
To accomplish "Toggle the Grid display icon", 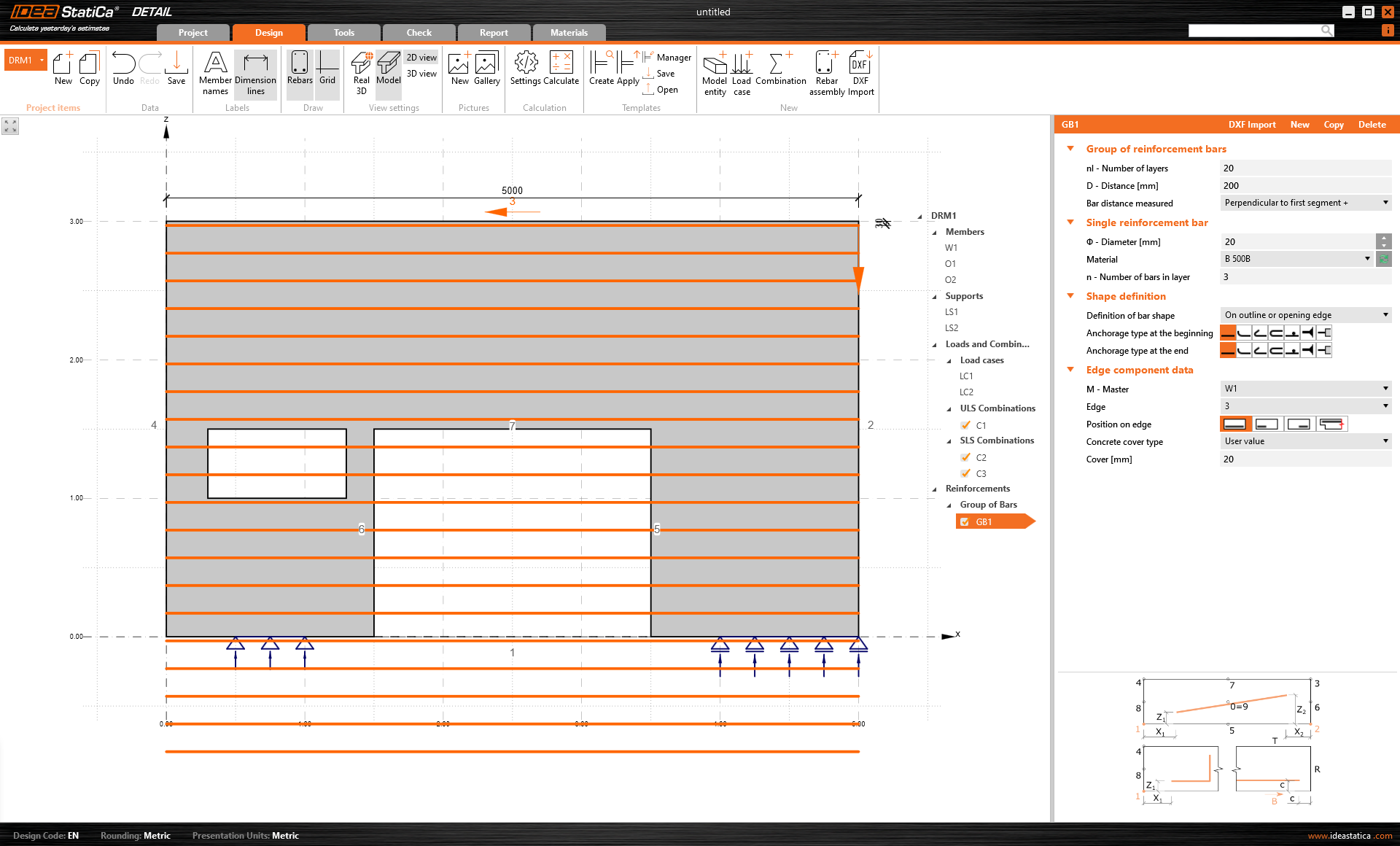I will point(327,71).
